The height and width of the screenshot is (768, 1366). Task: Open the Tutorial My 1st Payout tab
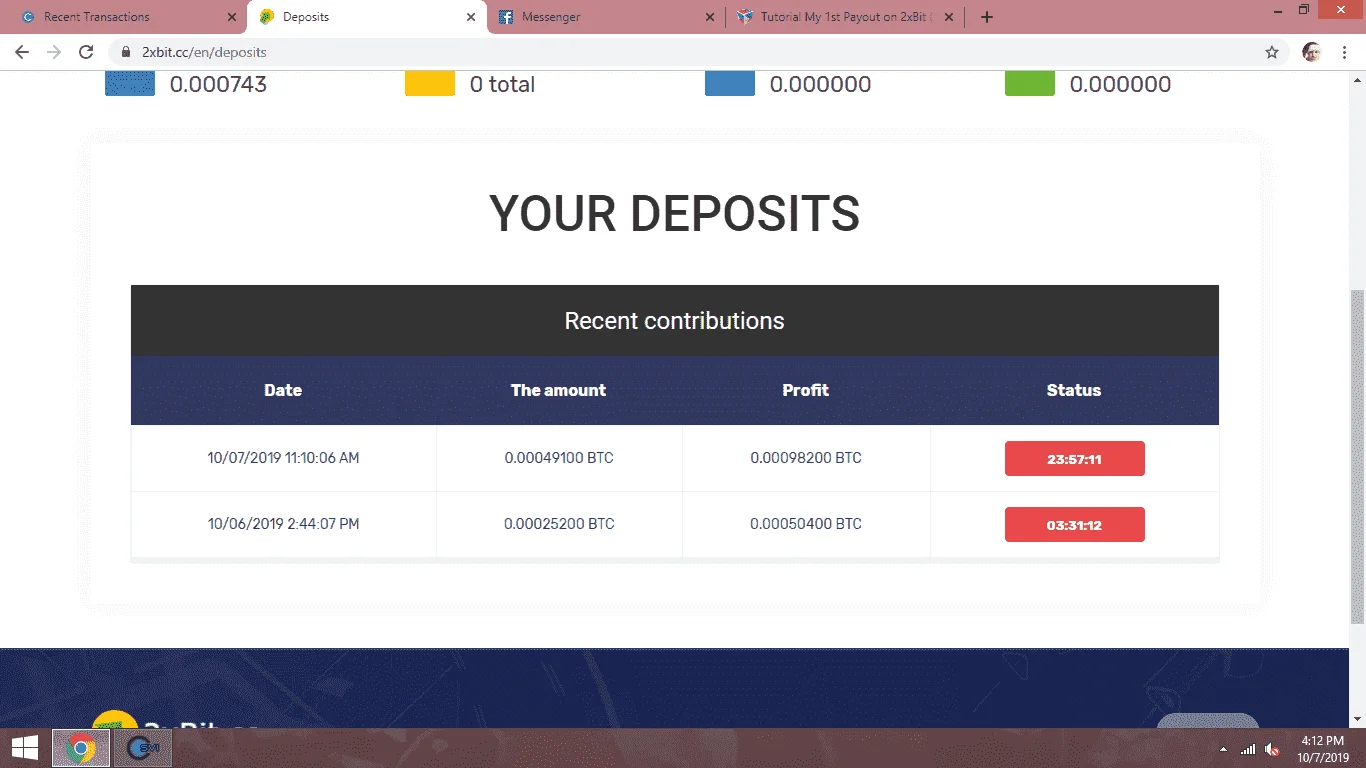point(845,17)
